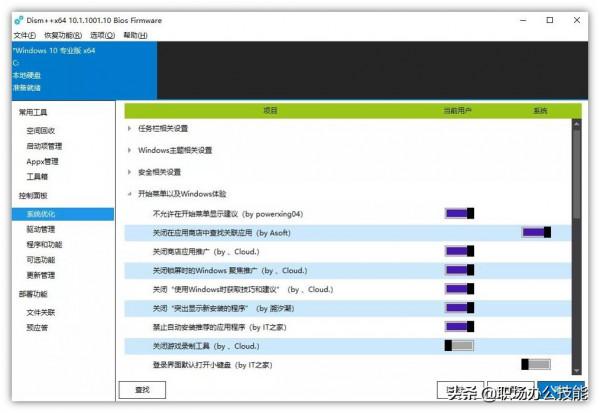Open the 文件(F) menu
The height and width of the screenshot is (413, 600).
coord(24,35)
